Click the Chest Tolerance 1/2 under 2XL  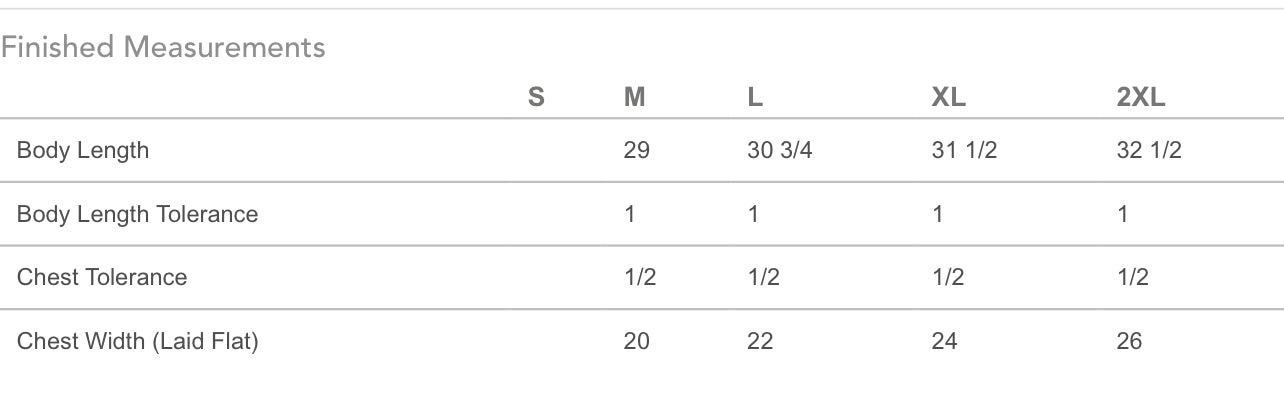[x=1133, y=277]
